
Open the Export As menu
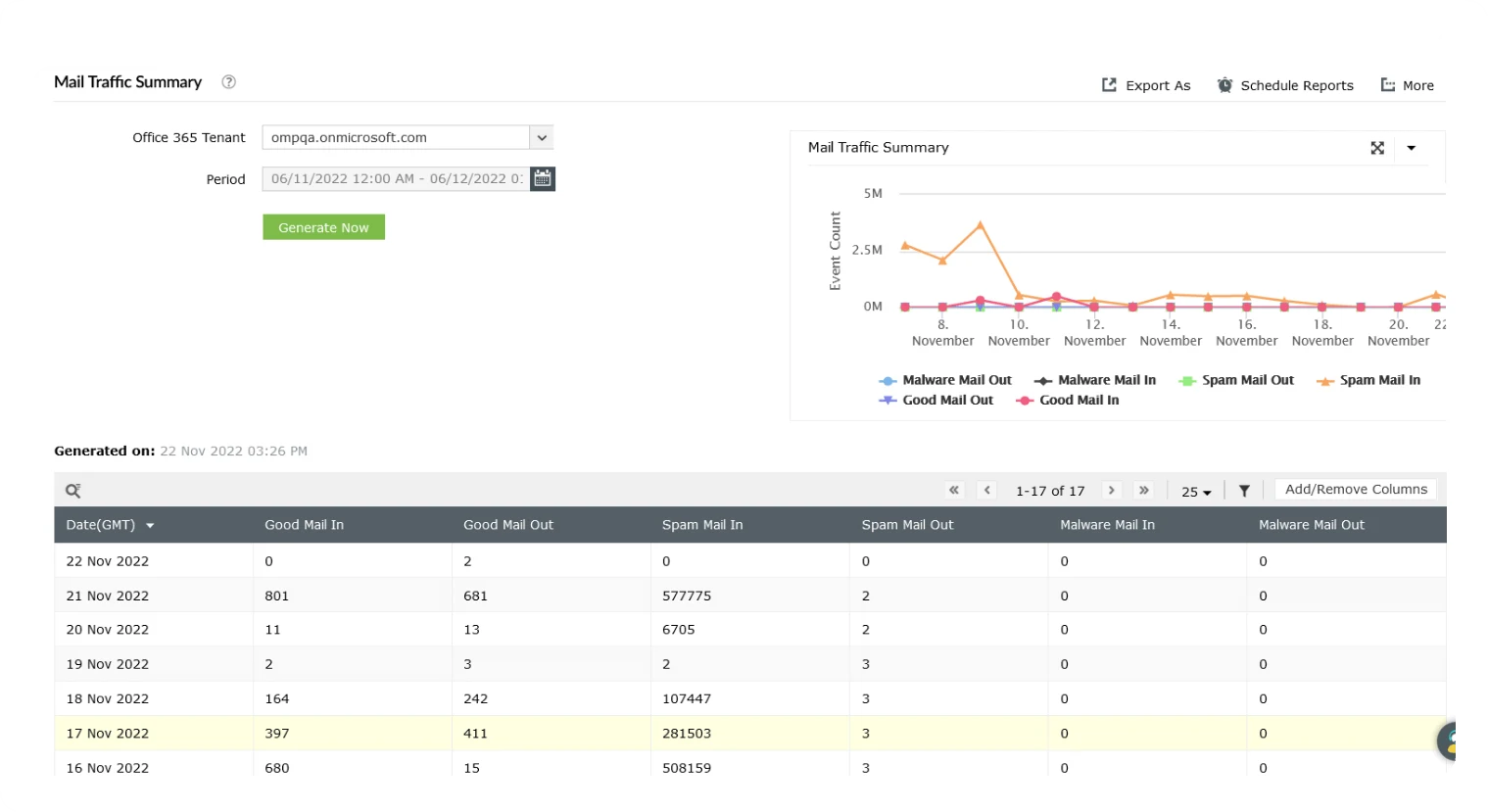1146,85
